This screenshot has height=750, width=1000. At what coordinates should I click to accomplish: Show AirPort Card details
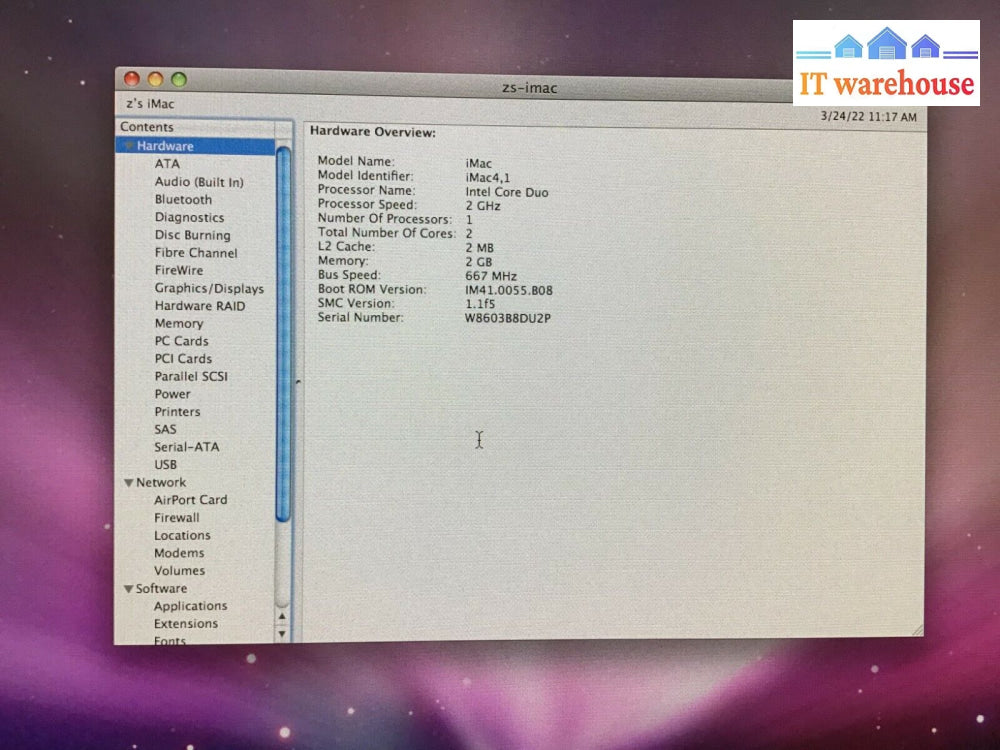(x=190, y=500)
